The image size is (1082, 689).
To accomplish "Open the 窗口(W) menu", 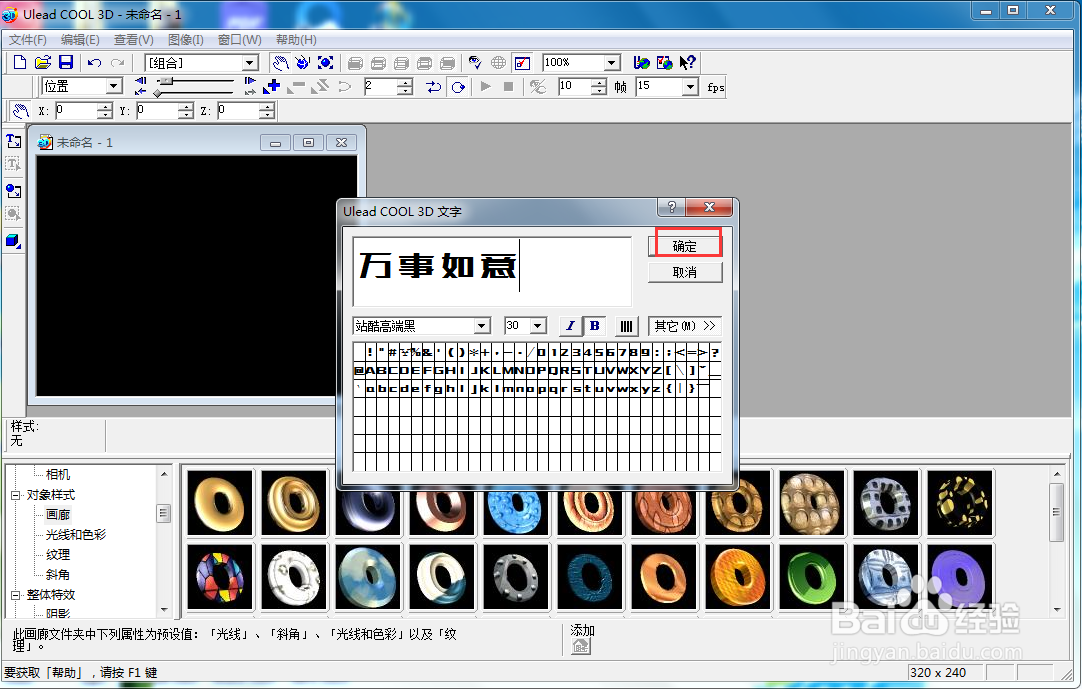I will coord(239,39).
